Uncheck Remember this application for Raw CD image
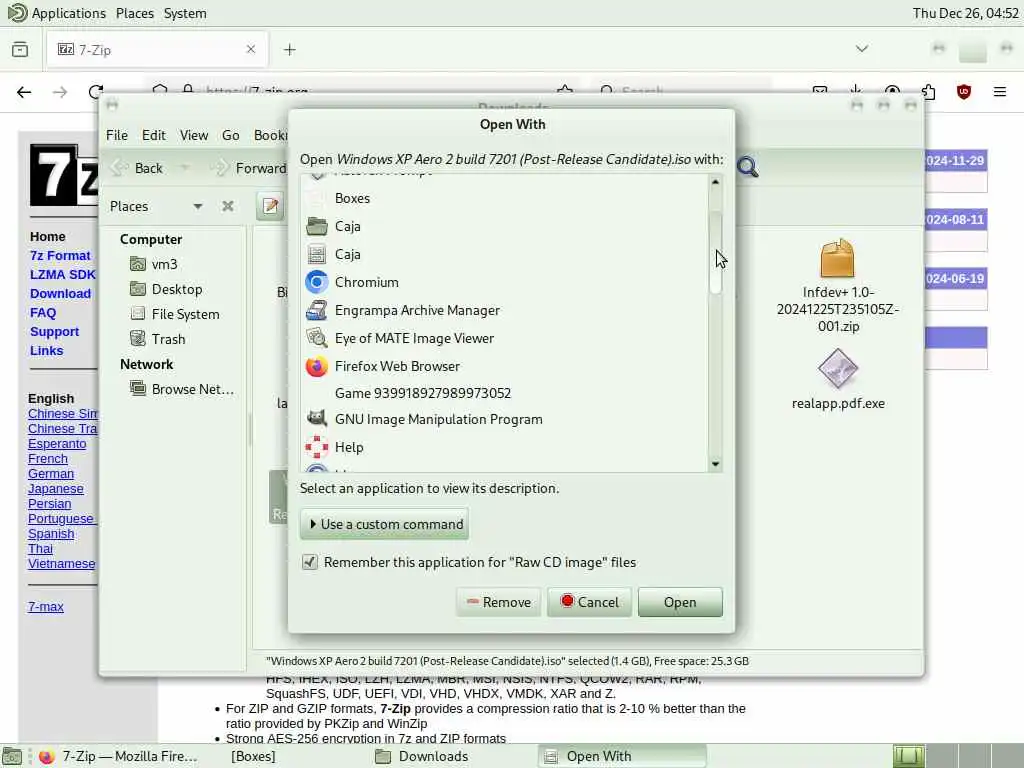The image size is (1024, 768). 310,562
